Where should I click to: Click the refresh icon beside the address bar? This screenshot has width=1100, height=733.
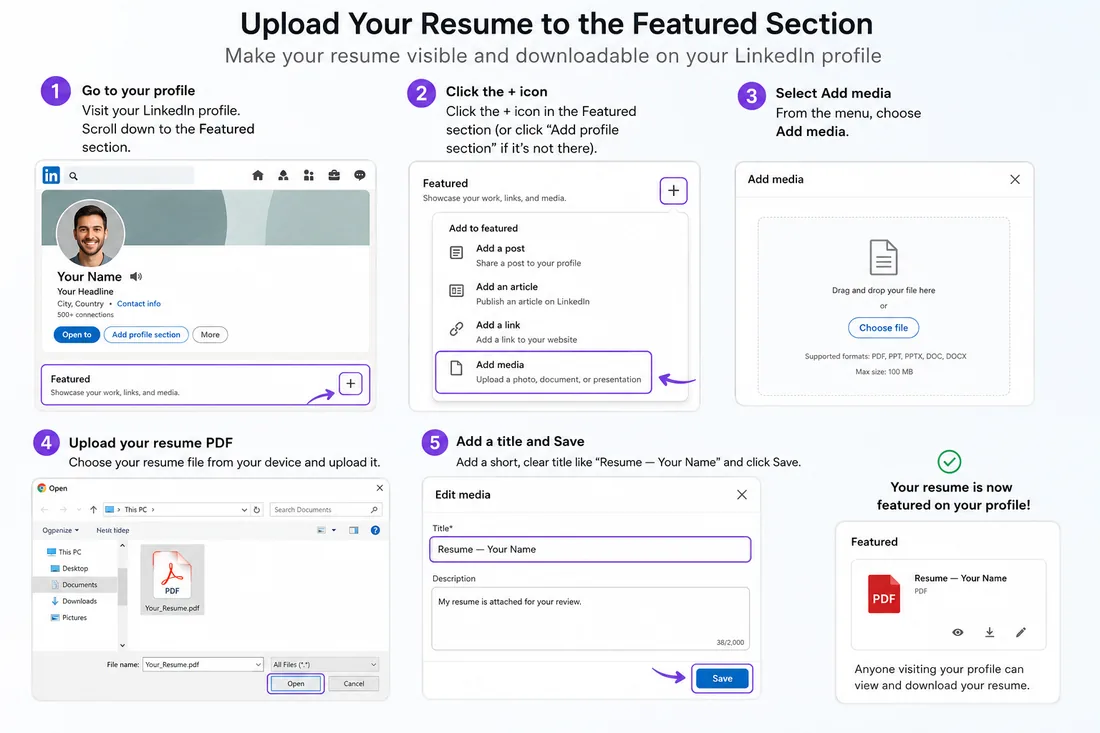(257, 510)
